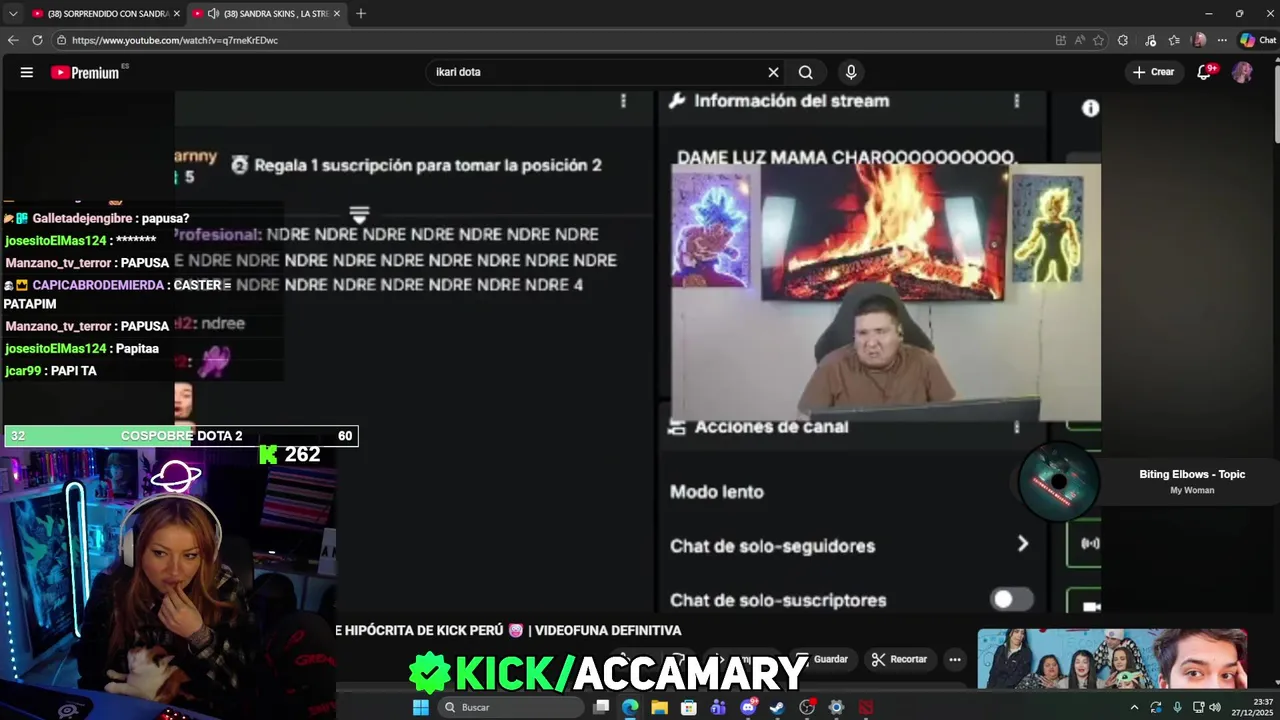Clear the search box with the X
1280x720 pixels.
pos(773,72)
